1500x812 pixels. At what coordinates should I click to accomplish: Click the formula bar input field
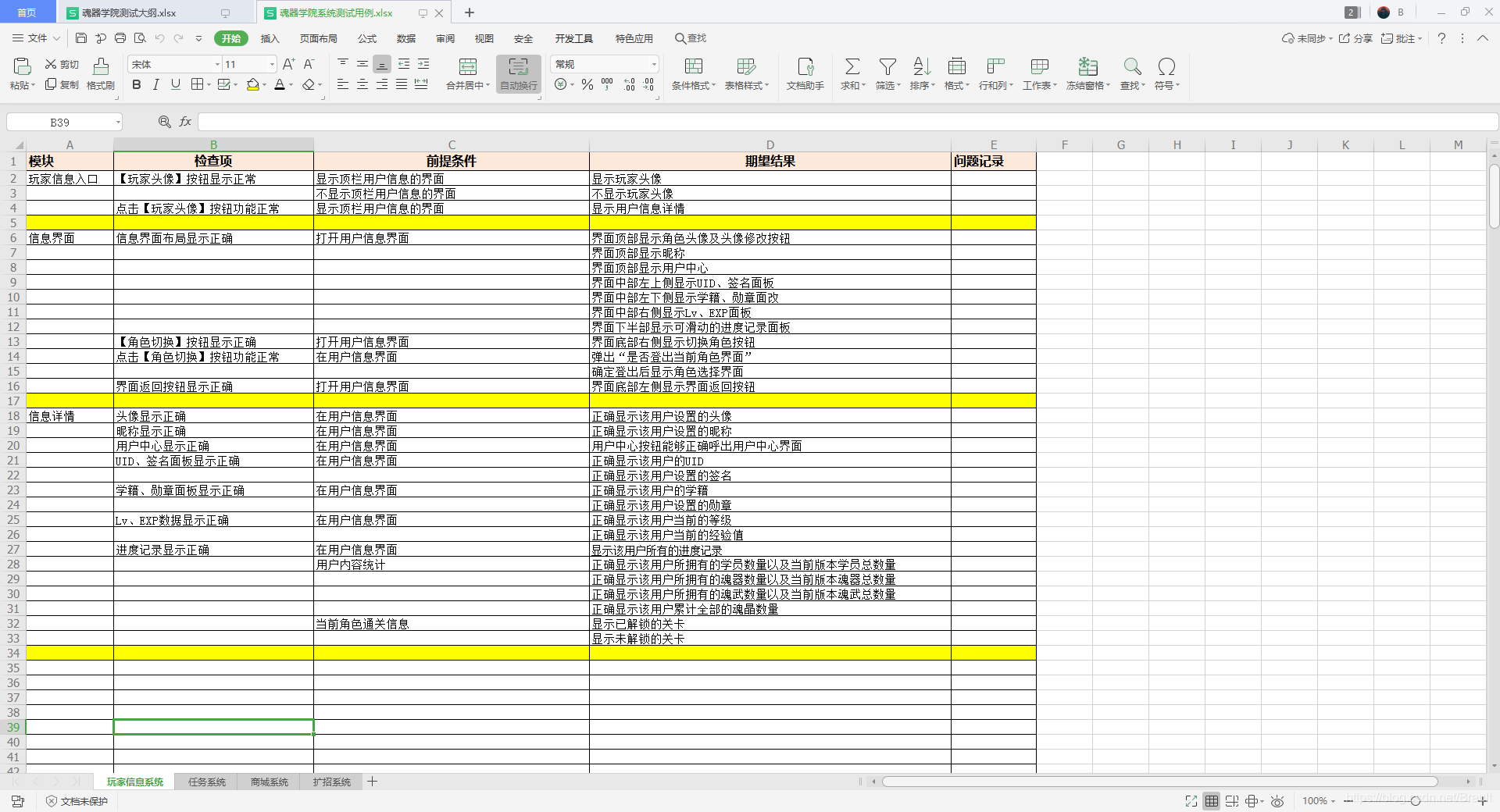[848, 122]
